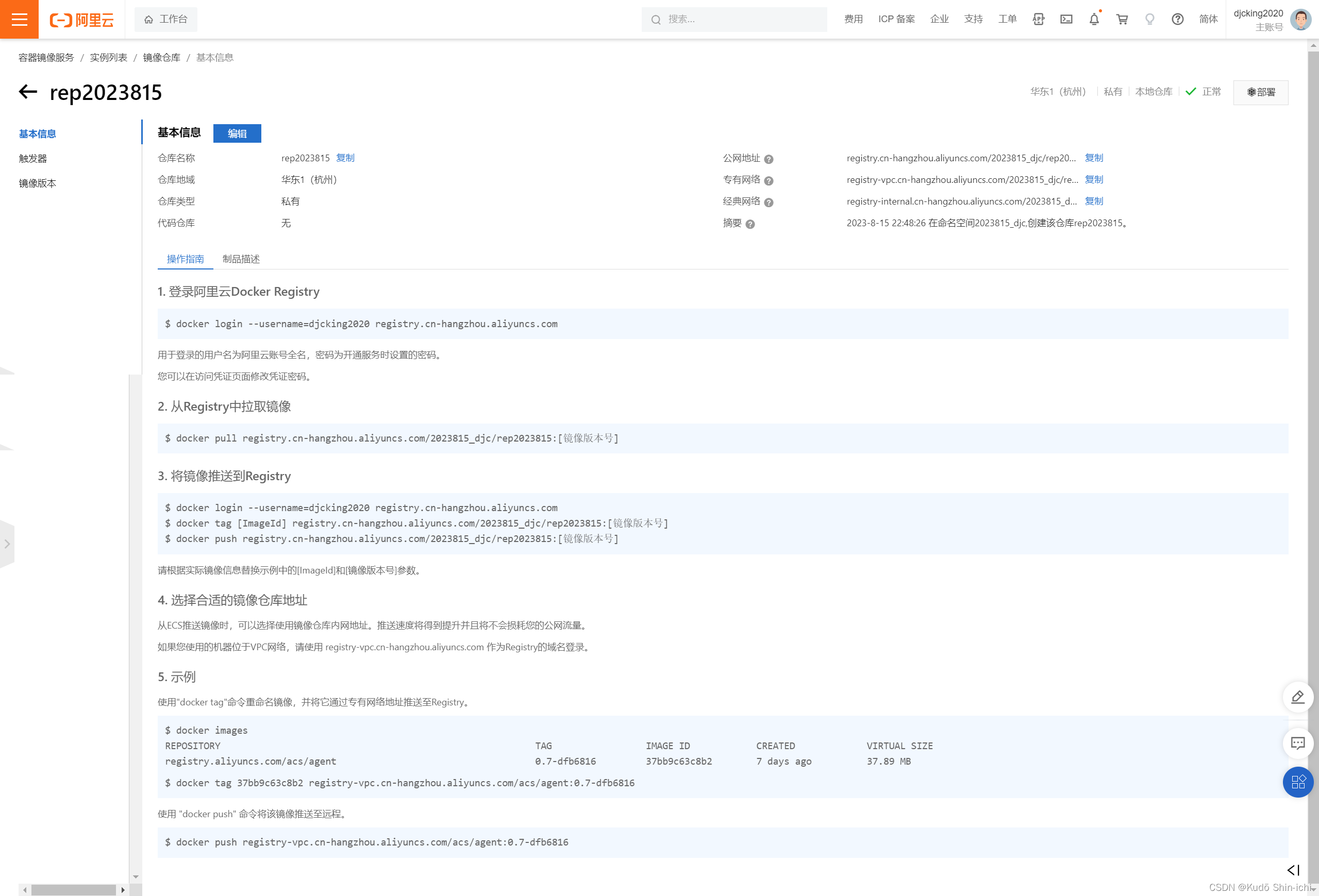Click the help question mark icon
Viewport: 1319px width, 896px height.
pyautogui.click(x=1177, y=19)
